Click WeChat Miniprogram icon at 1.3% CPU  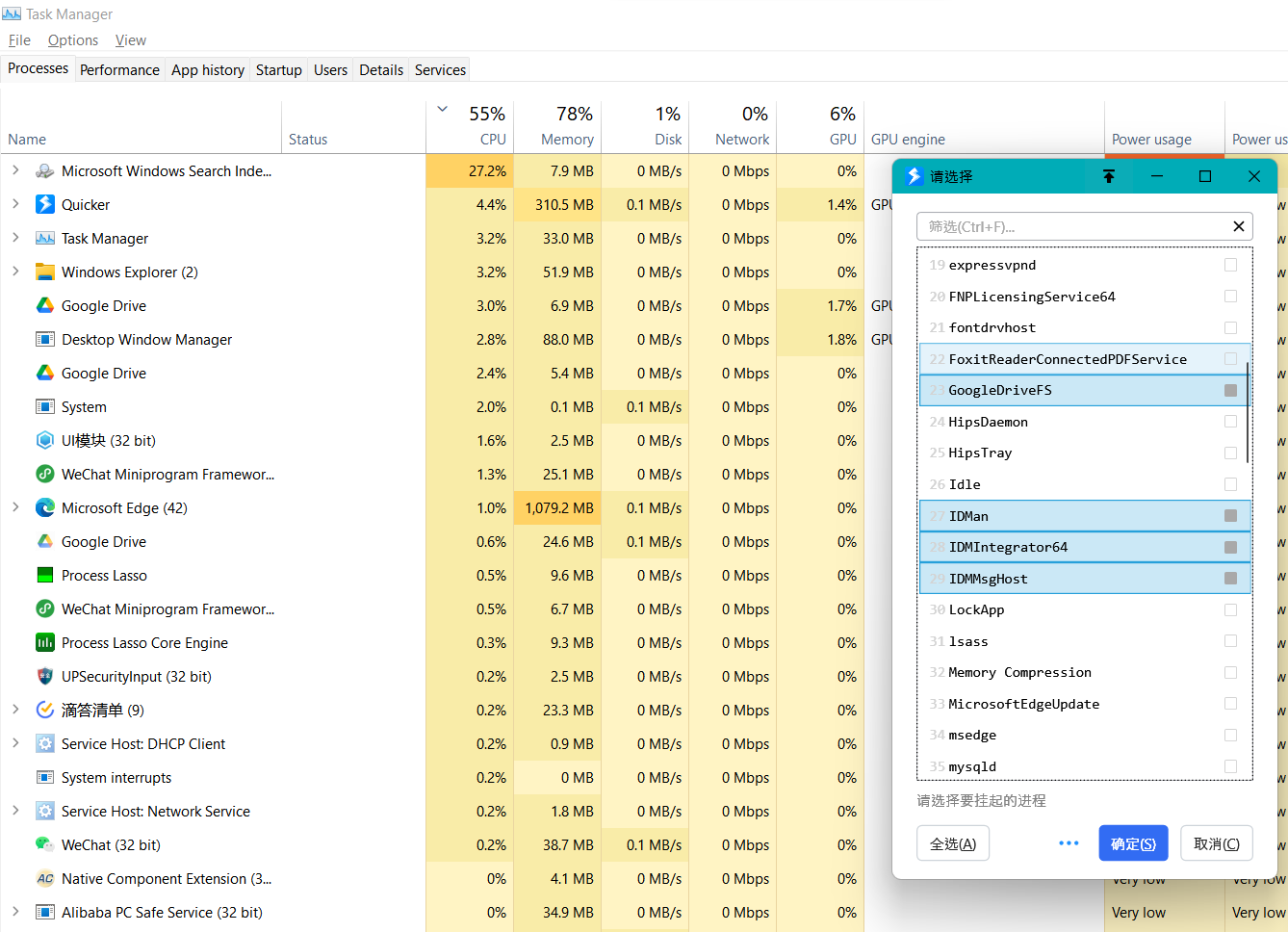point(45,475)
